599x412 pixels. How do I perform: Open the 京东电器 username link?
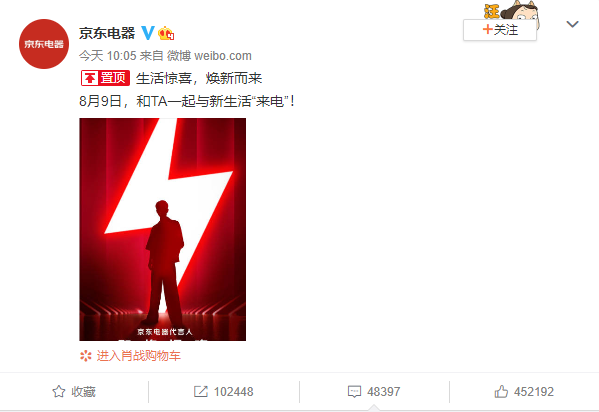[x=107, y=33]
